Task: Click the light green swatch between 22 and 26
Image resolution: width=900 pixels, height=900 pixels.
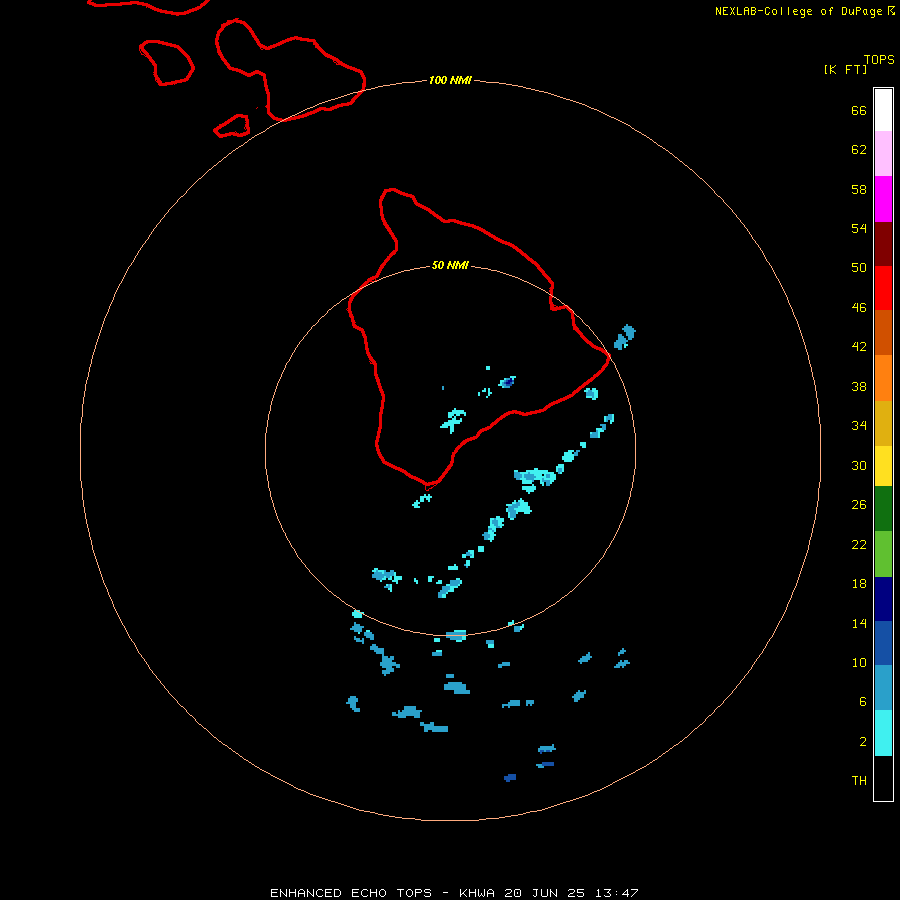Action: click(883, 554)
